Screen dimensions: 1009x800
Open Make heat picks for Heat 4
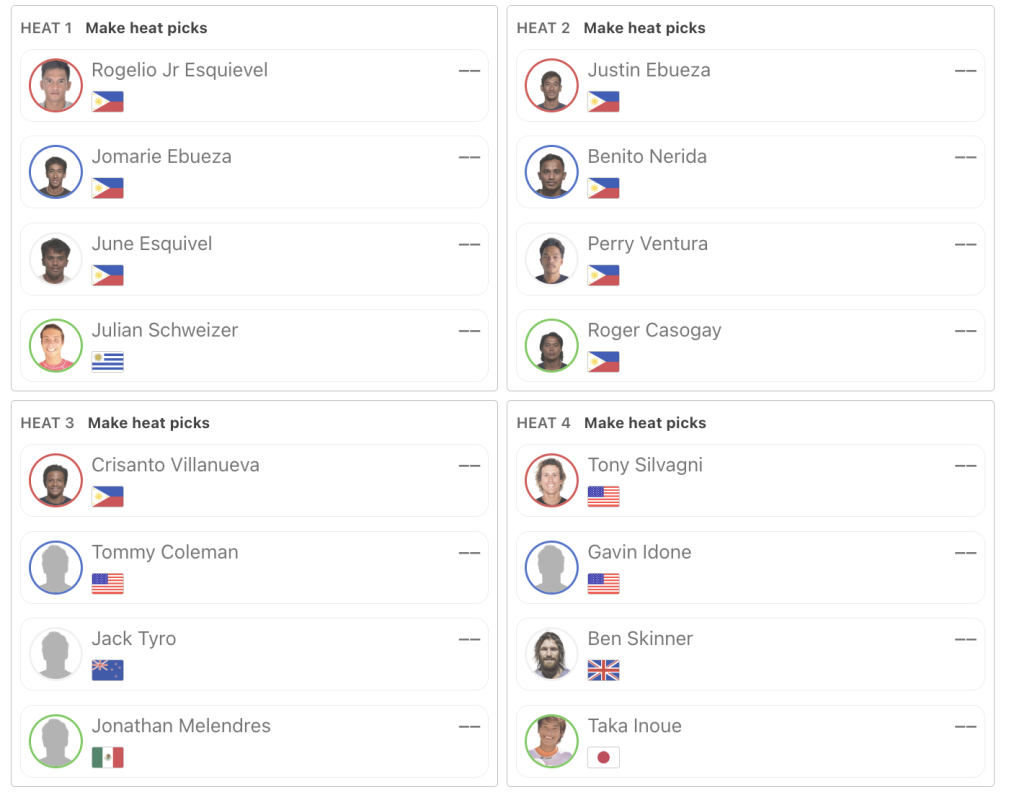(x=645, y=423)
